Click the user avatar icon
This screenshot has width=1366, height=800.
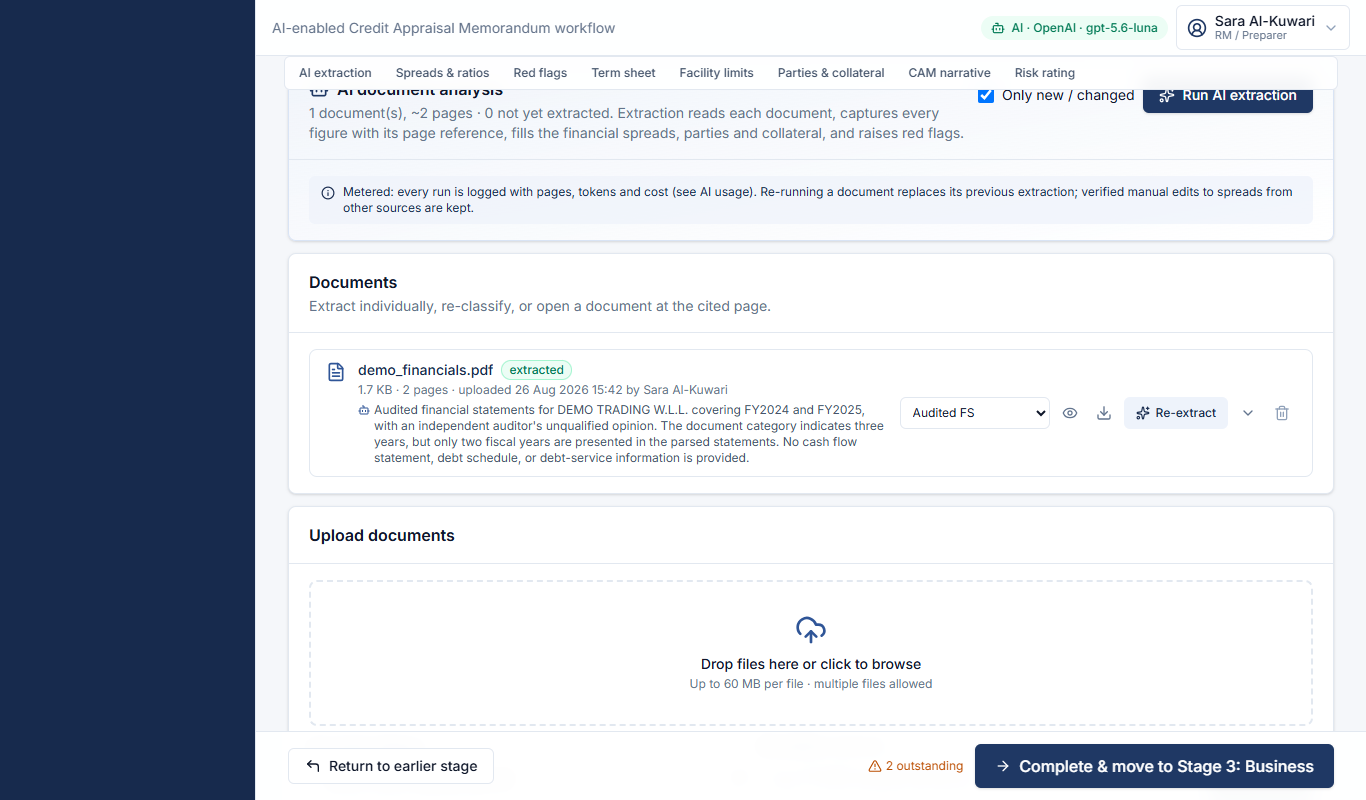(1197, 28)
